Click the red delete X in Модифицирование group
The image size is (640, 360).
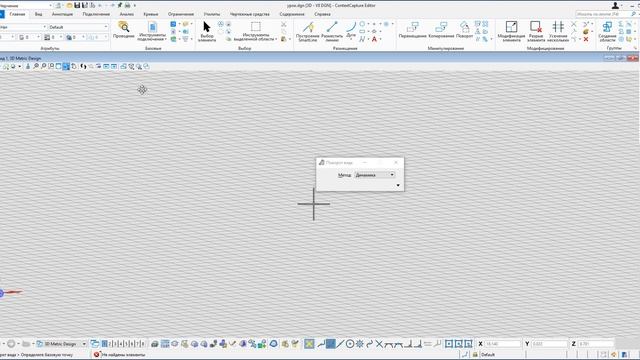tap(586, 40)
